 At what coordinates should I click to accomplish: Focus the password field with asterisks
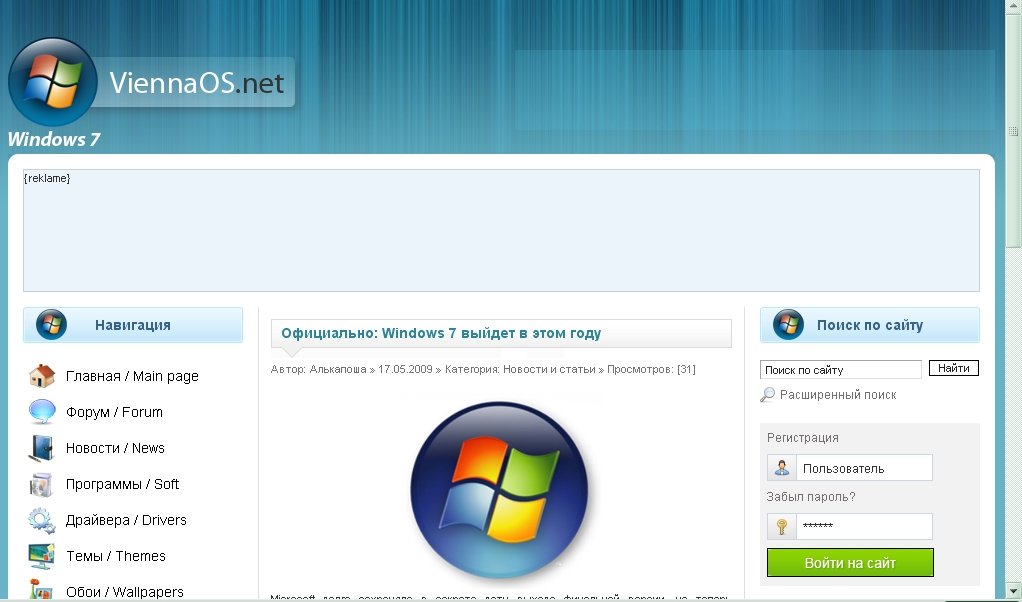pyautogui.click(x=864, y=526)
